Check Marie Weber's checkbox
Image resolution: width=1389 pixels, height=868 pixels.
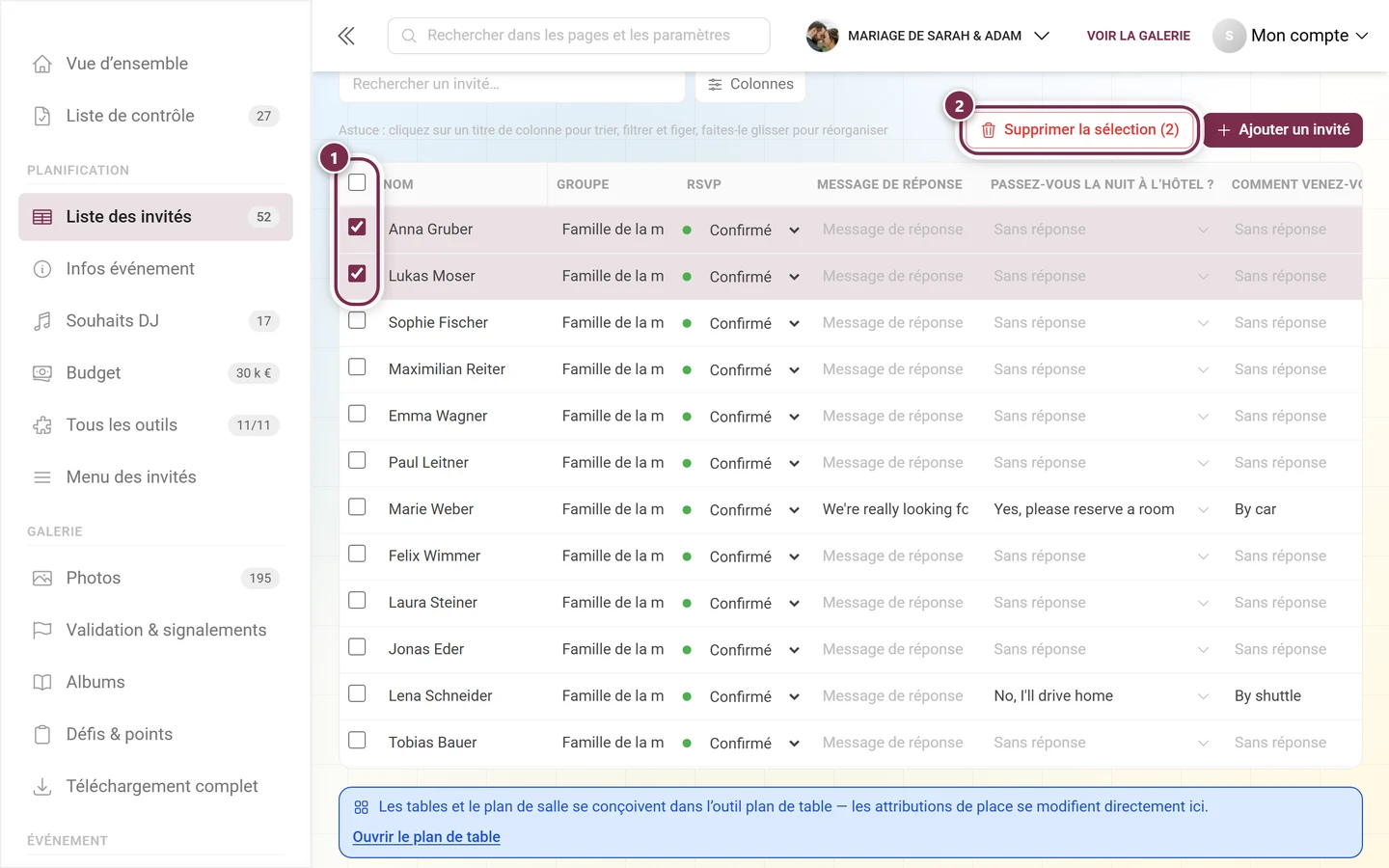tap(357, 506)
